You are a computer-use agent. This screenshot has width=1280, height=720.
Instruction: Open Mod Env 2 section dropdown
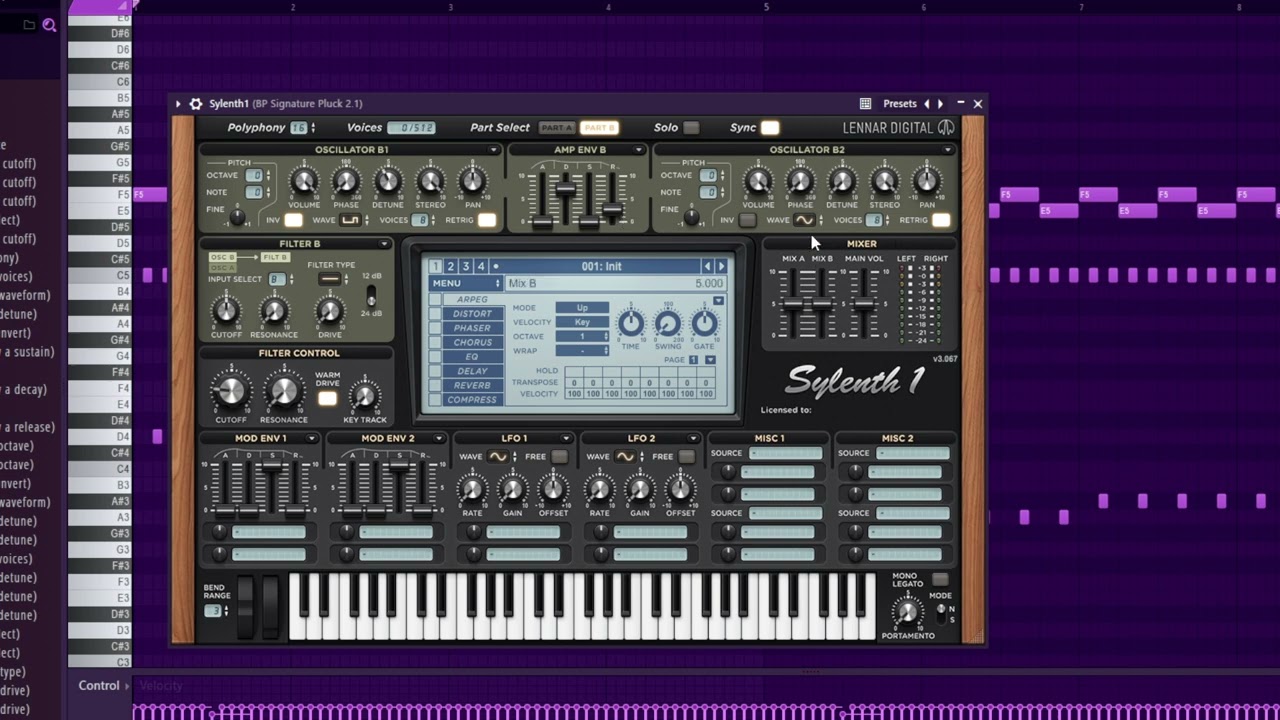[439, 439]
